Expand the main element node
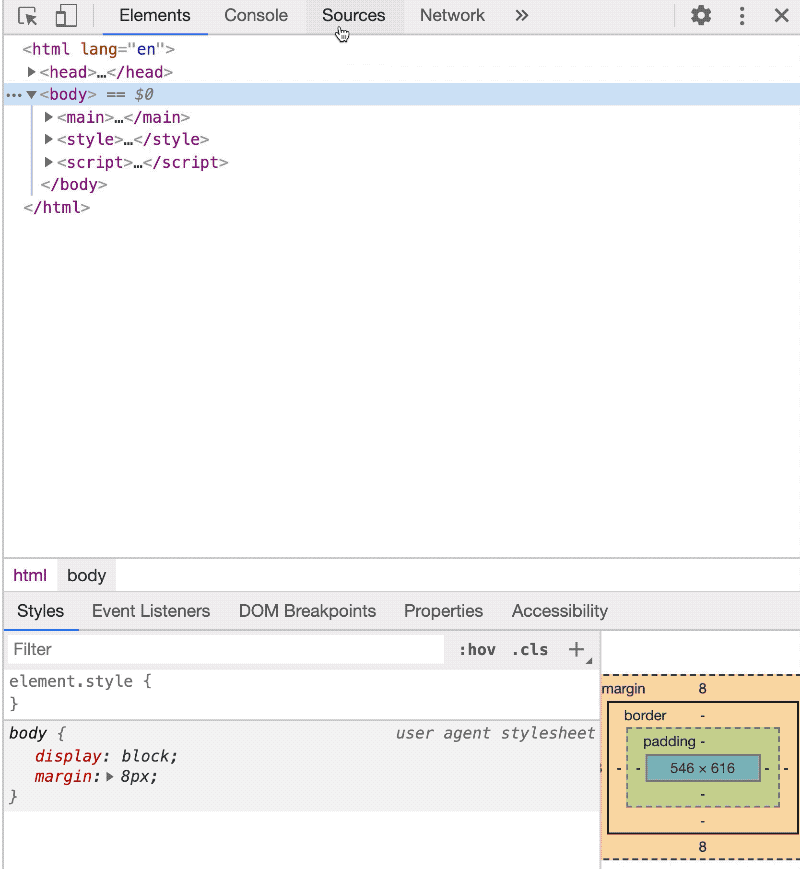Screen dimensions: 800x869 pos(49,117)
